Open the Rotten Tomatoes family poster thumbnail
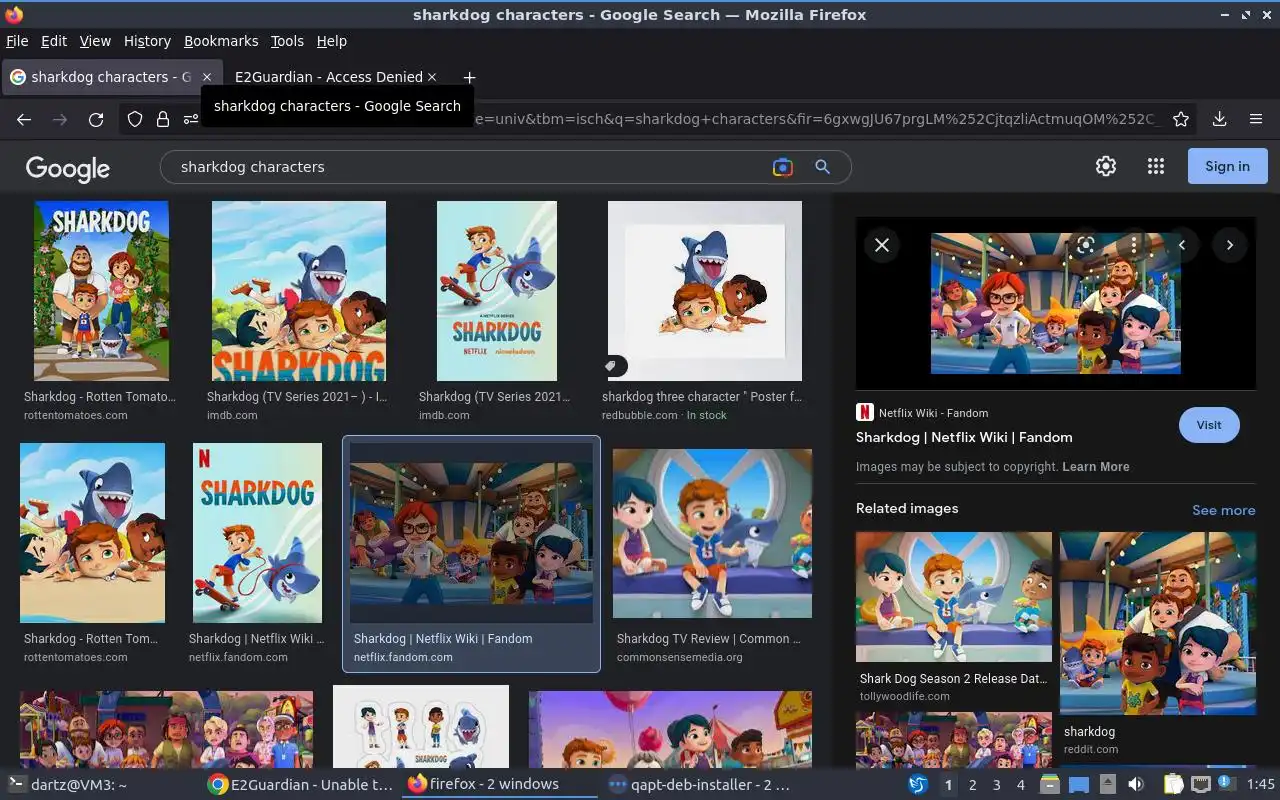Image resolution: width=1280 pixels, height=800 pixels. pyautogui.click(x=101, y=291)
